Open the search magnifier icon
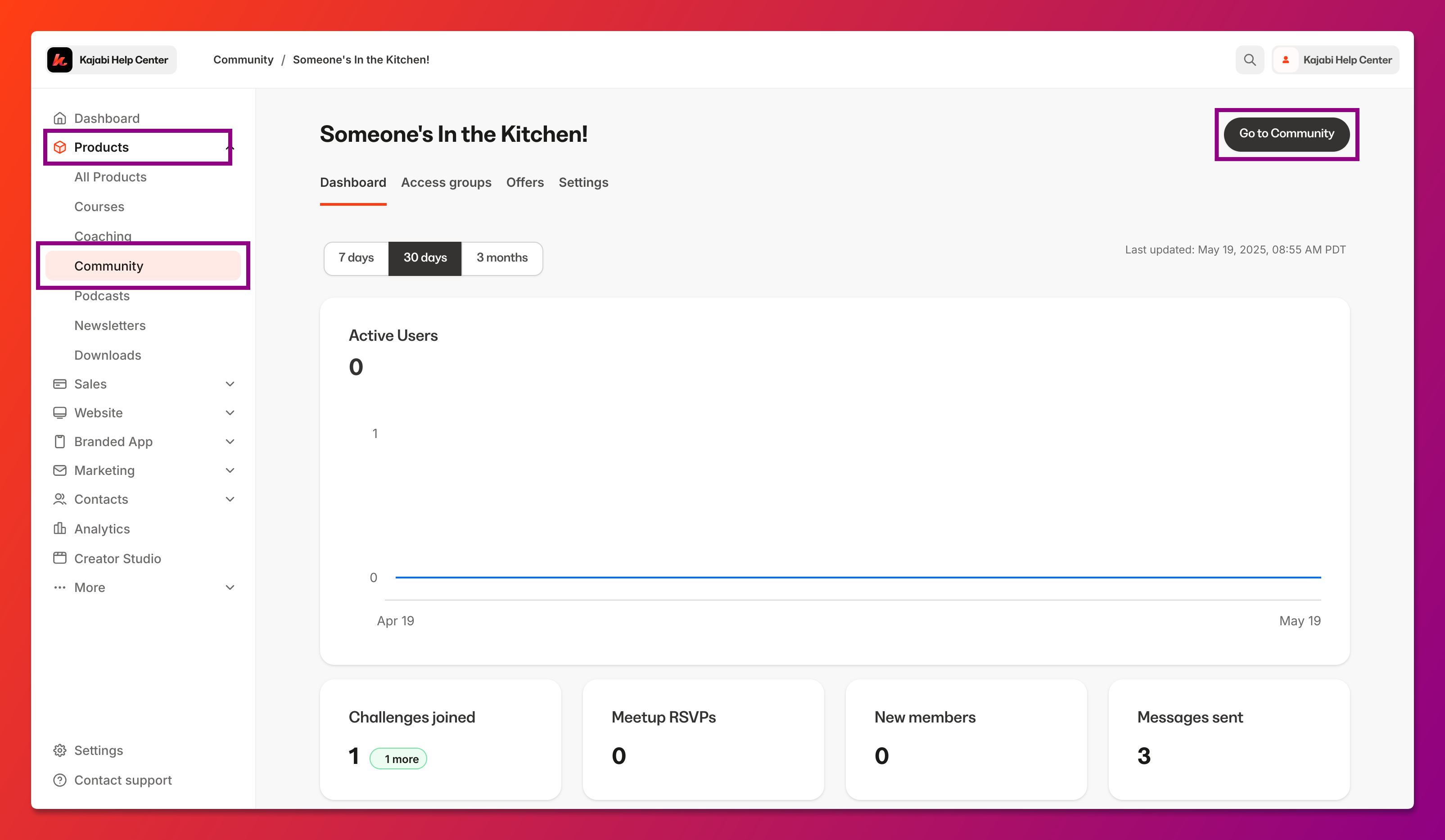Viewport: 1445px width, 840px height. coord(1250,59)
